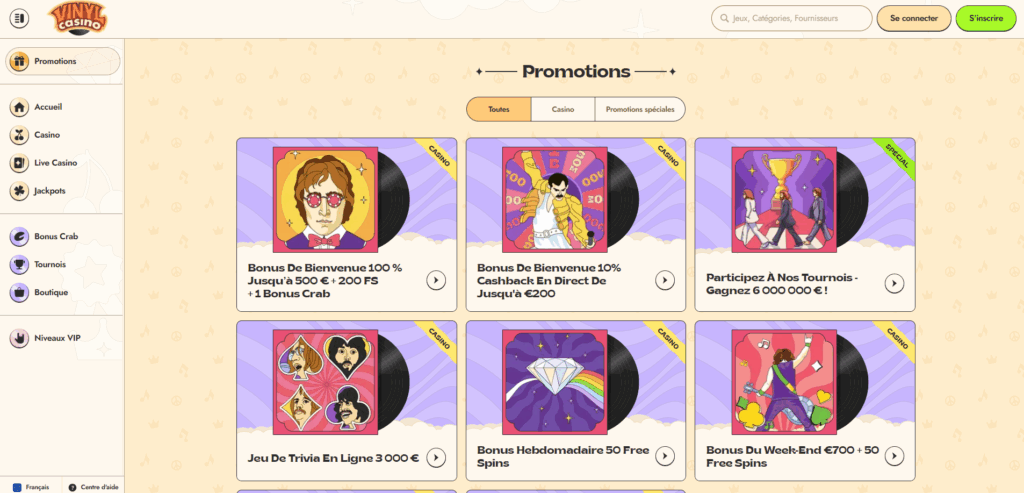Image resolution: width=1024 pixels, height=493 pixels.
Task: Open Casino cherries icon in sidebar
Action: coord(20,135)
